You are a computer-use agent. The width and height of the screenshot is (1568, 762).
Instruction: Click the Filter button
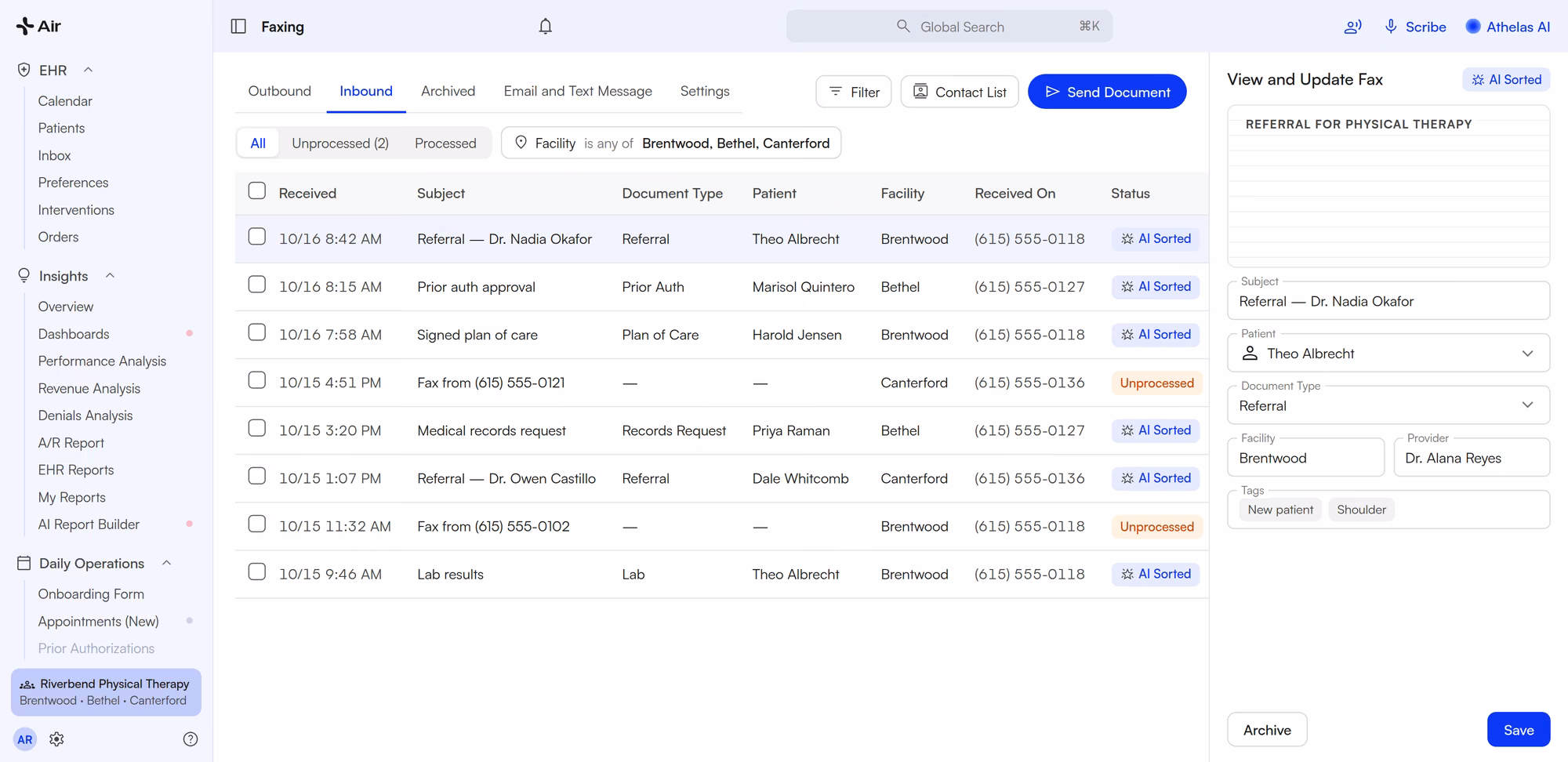point(854,92)
